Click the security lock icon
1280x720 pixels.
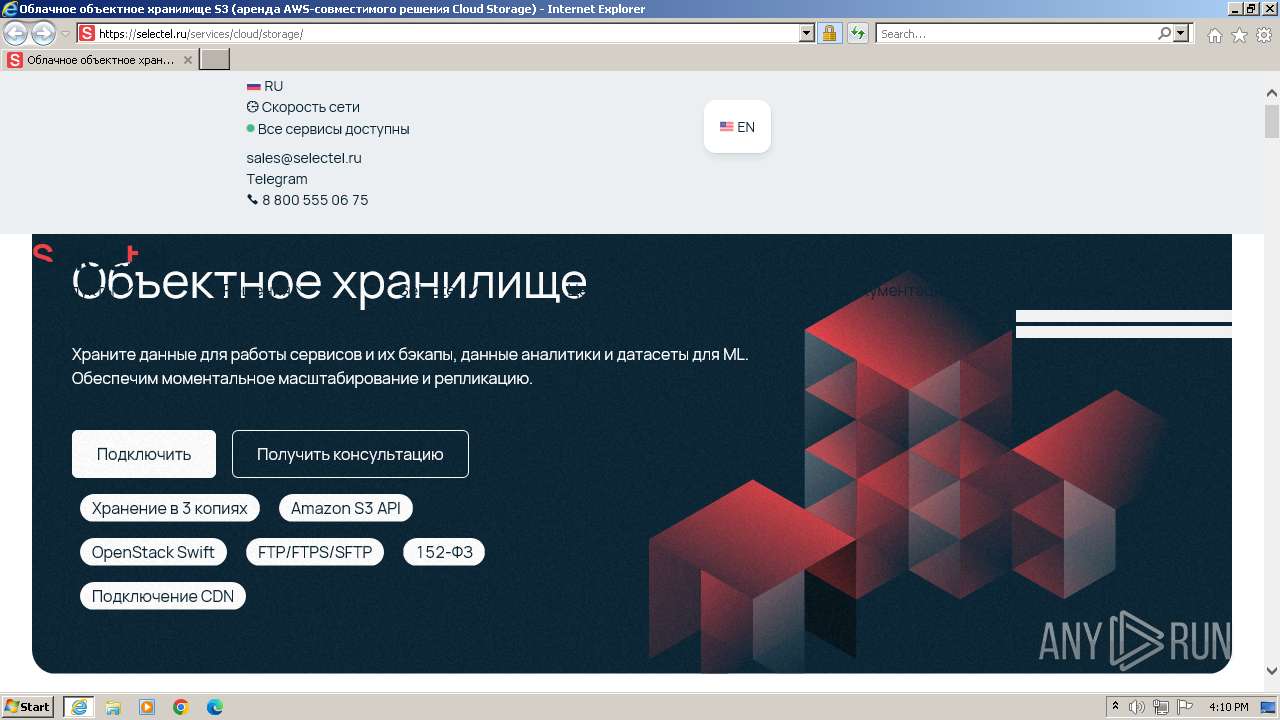pos(829,33)
